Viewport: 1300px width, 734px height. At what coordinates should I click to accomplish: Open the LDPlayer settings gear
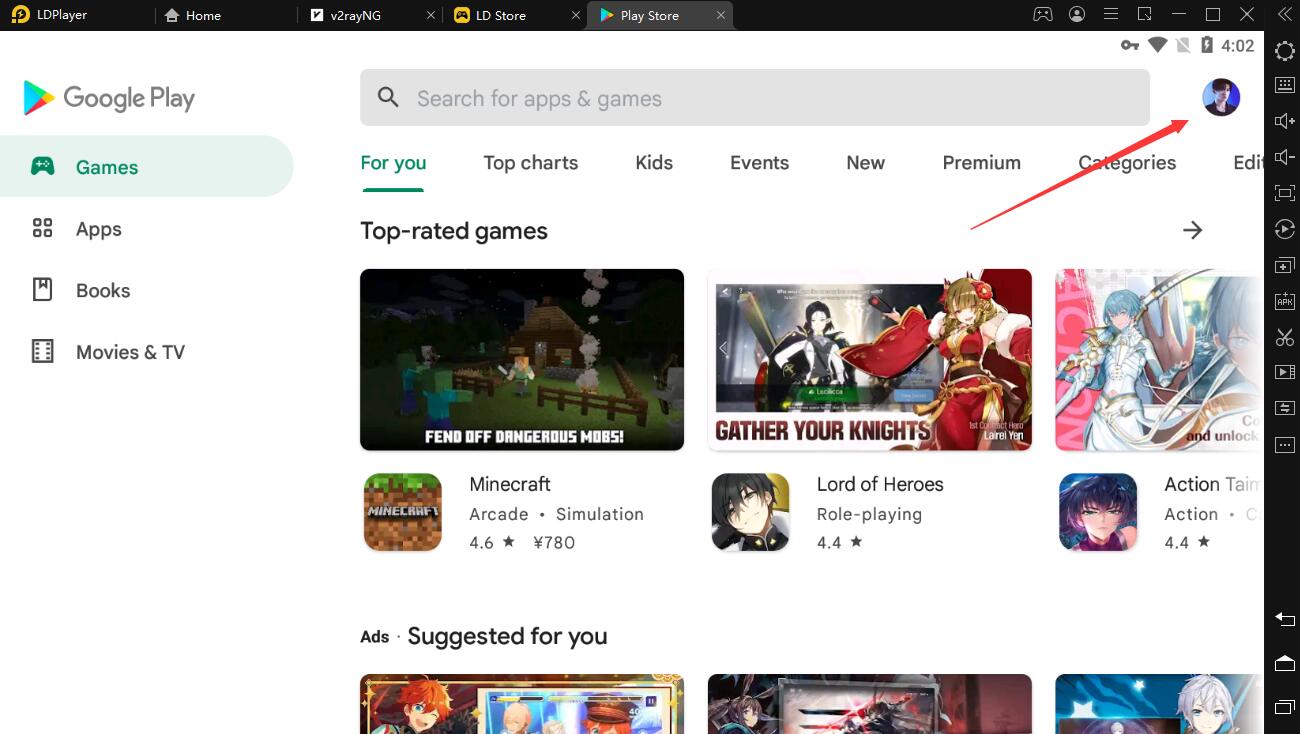pos(1285,50)
